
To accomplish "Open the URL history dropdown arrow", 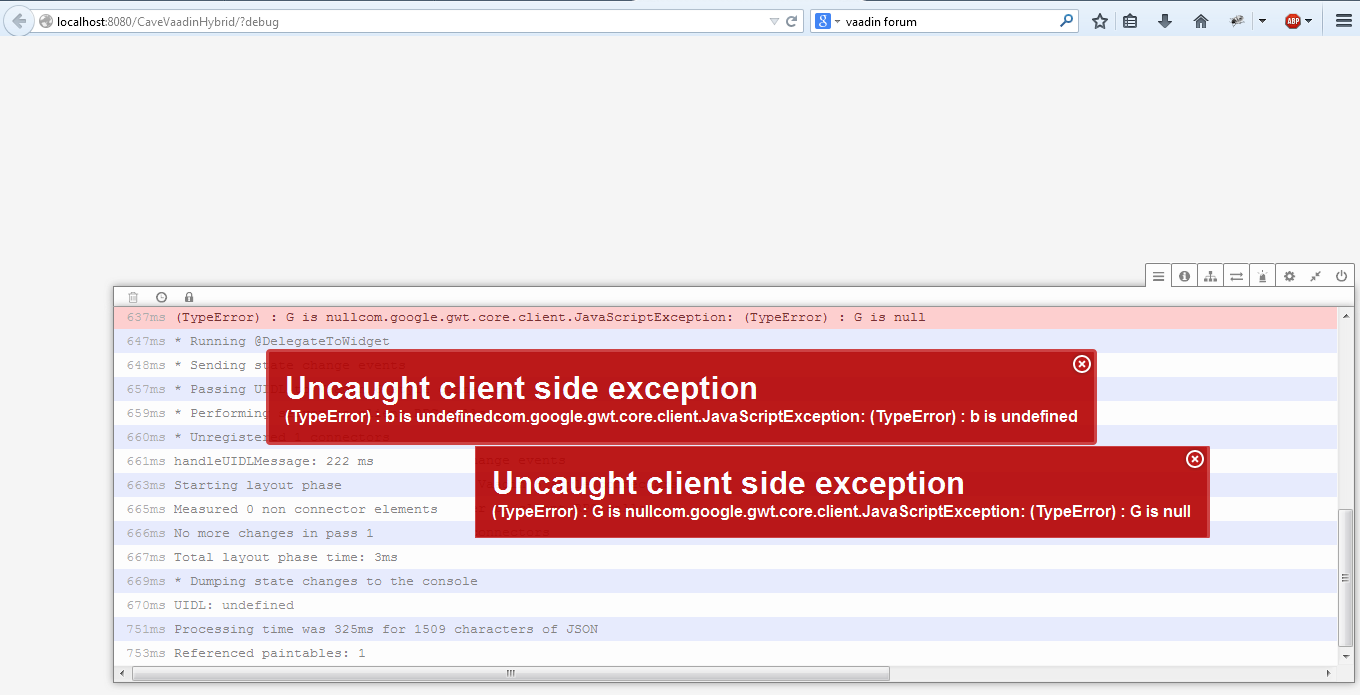I will (x=773, y=21).
